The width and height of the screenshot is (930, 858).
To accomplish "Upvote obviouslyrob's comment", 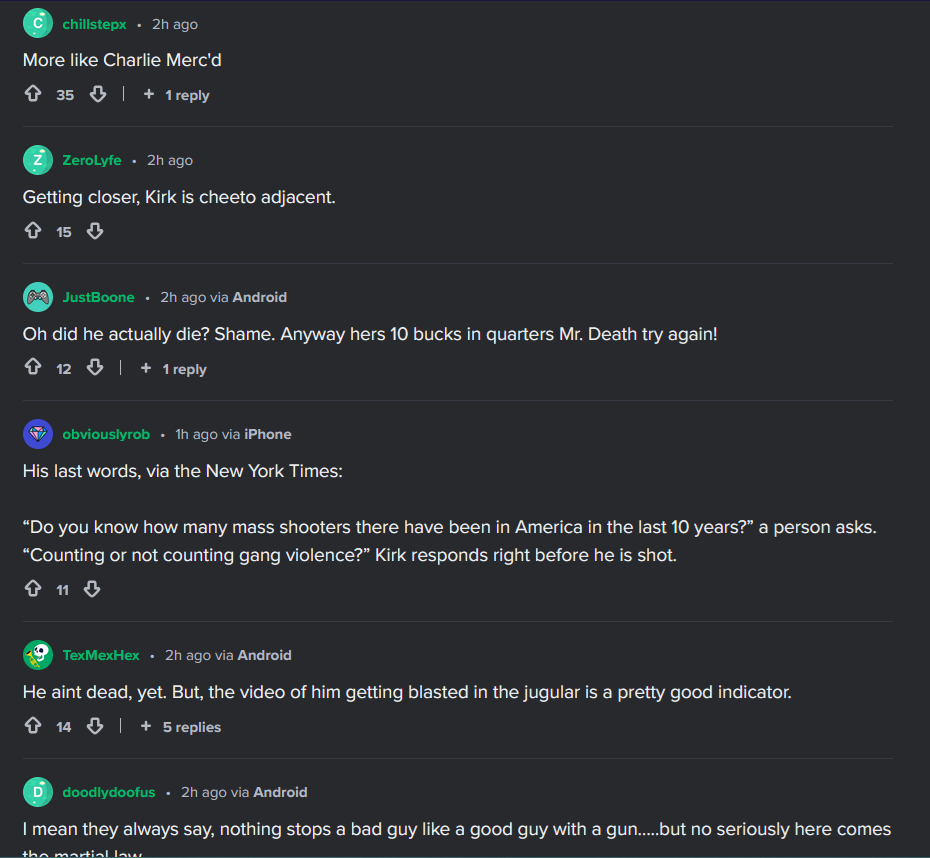I will click(33, 589).
